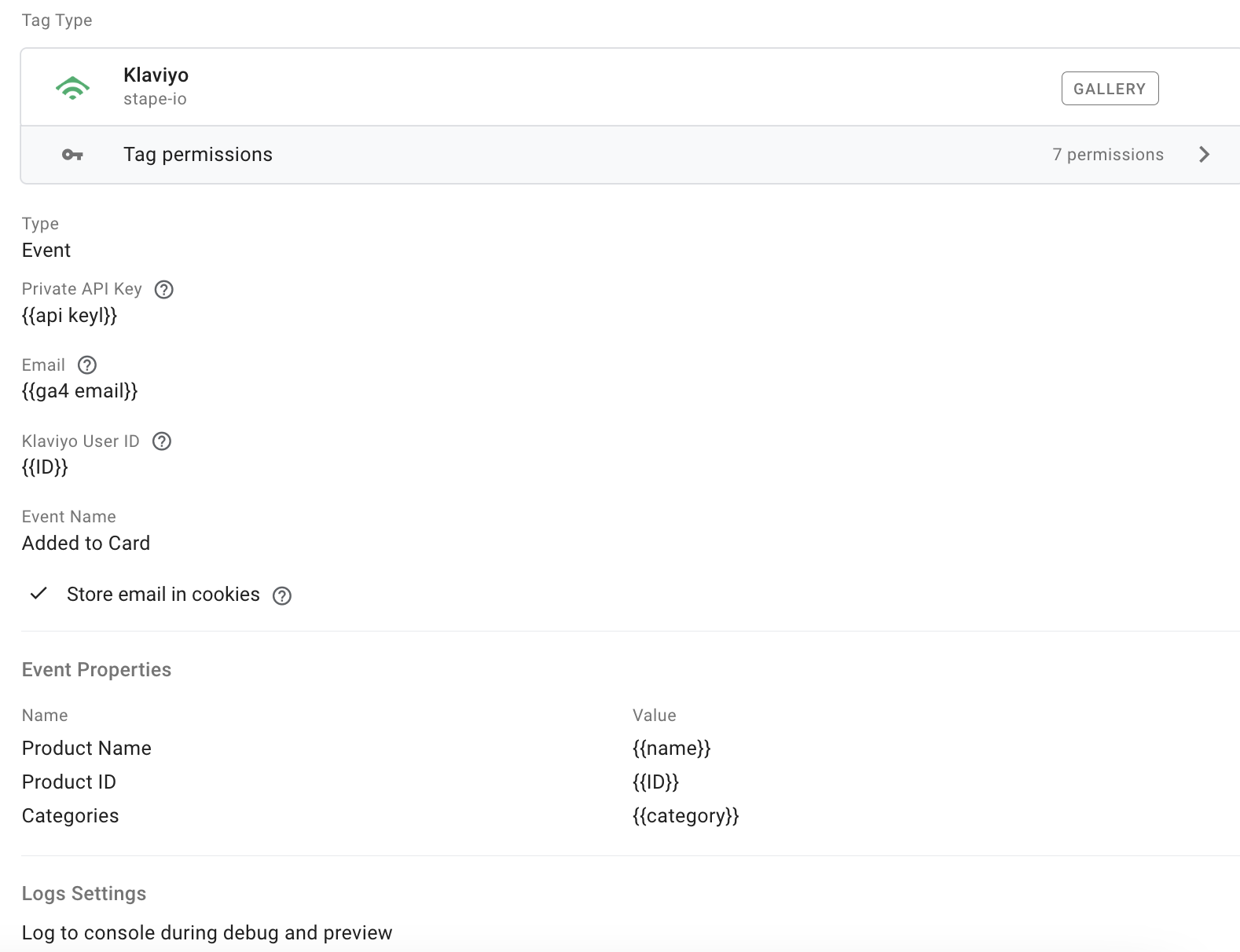The width and height of the screenshot is (1240, 952).
Task: Click the {{ID}} value for Product ID
Action: click(x=655, y=782)
